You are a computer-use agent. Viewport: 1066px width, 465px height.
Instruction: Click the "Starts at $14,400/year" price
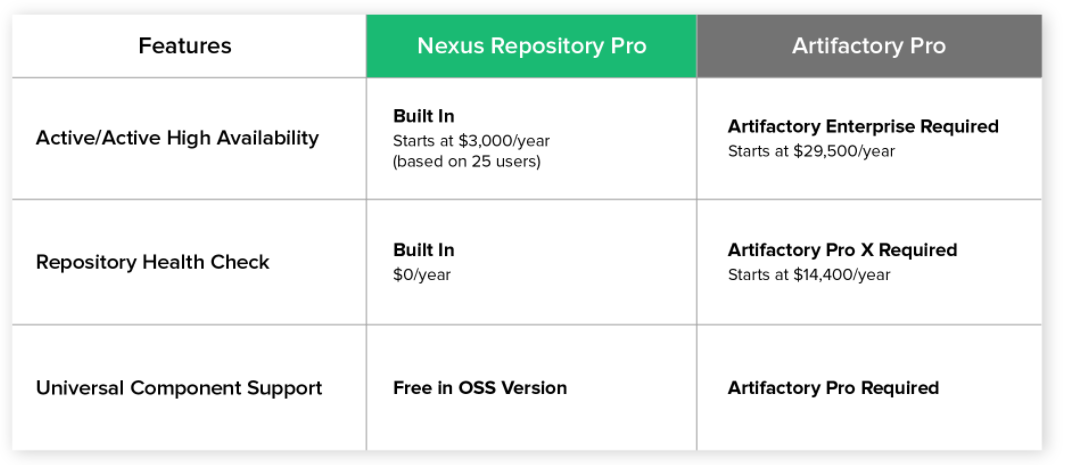pyautogui.click(x=809, y=274)
